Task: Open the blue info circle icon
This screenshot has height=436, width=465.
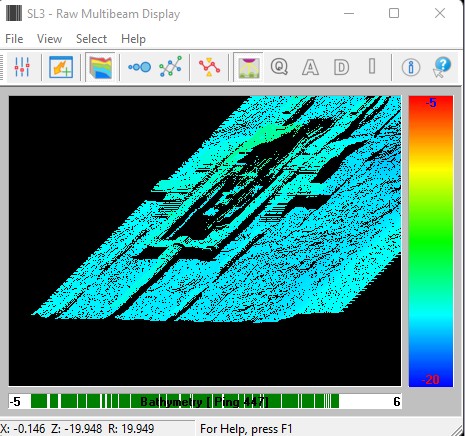Action: coord(411,67)
